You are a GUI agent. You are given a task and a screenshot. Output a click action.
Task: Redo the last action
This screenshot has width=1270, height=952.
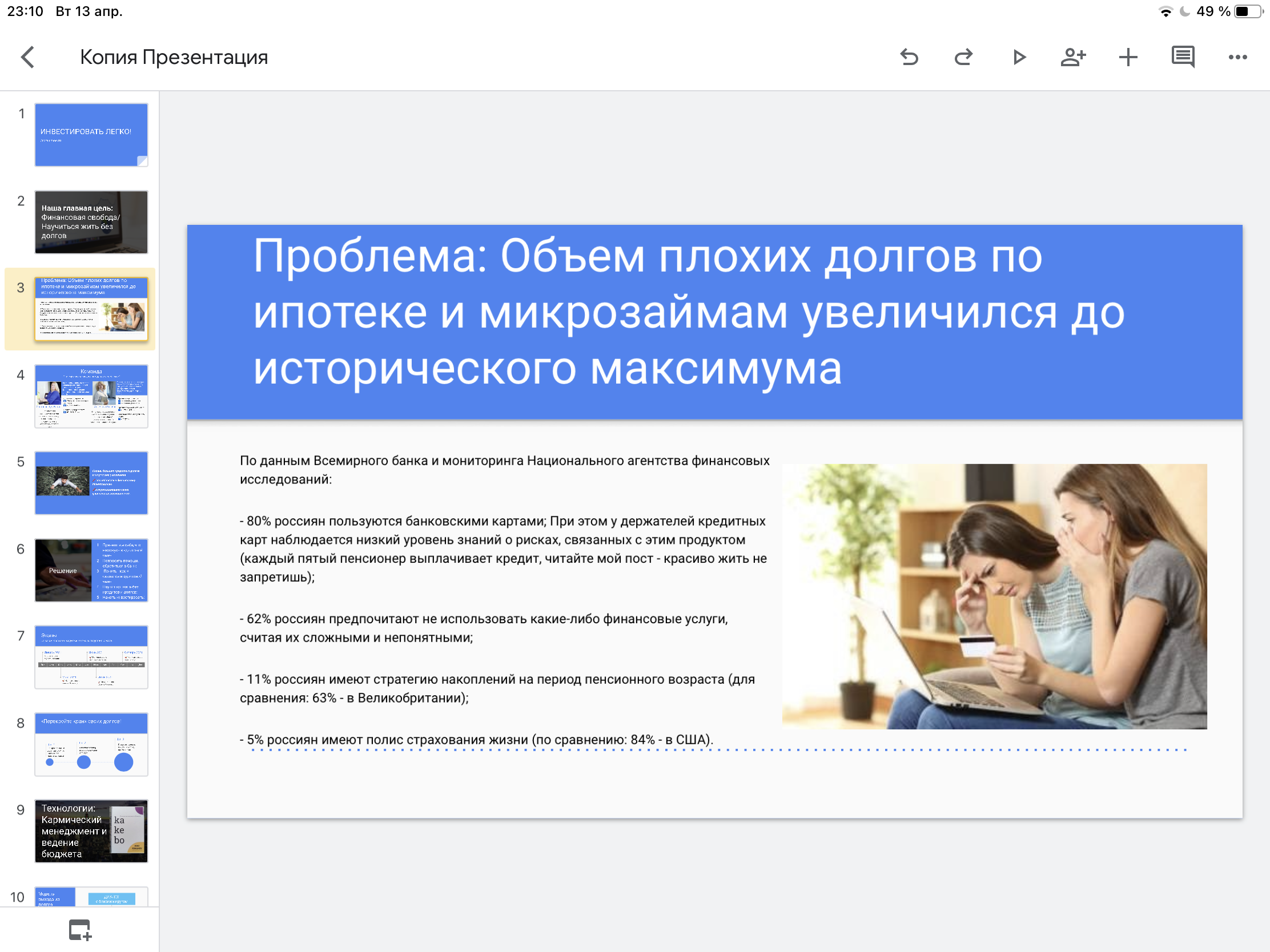(963, 57)
